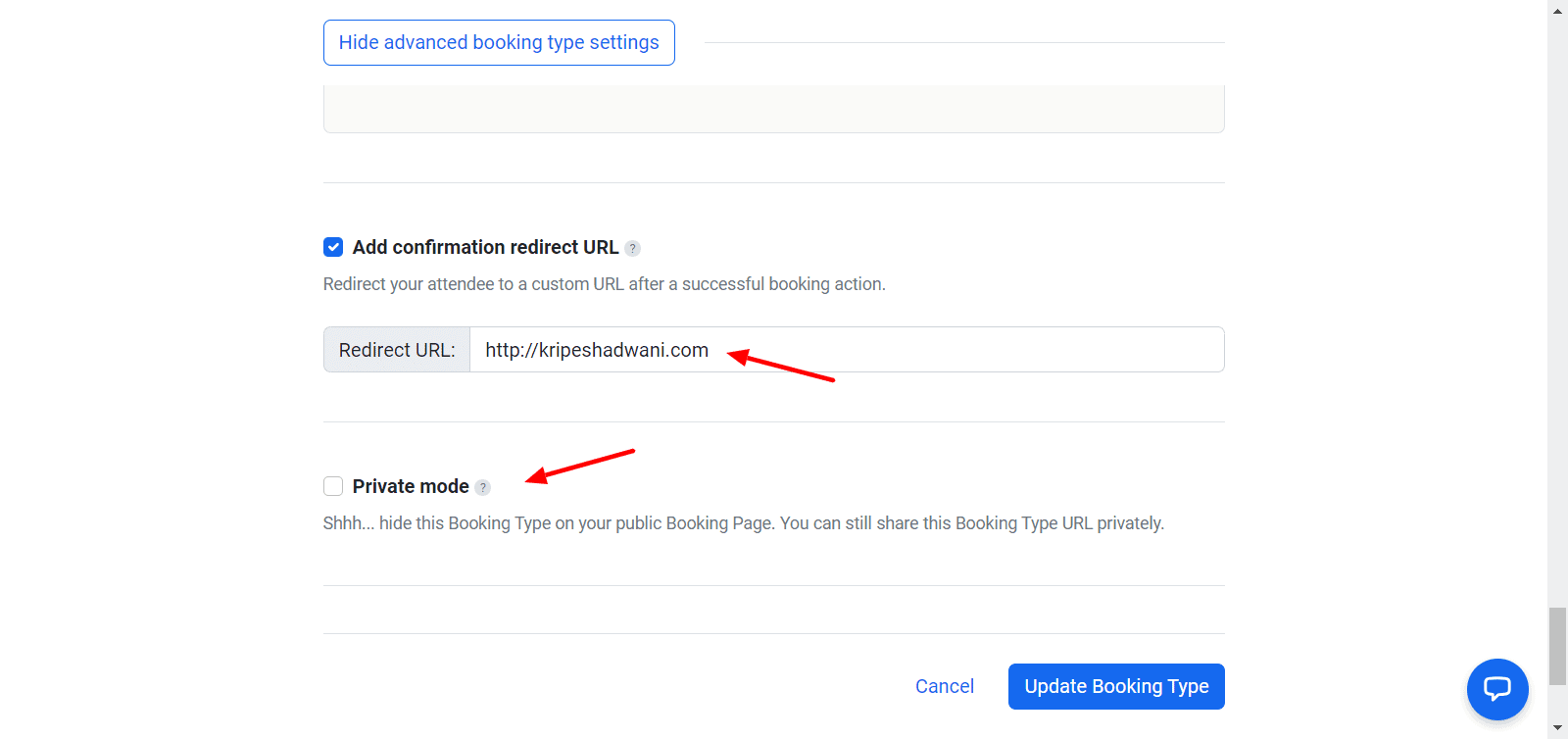The image size is (1568, 739).
Task: Click the red arrow pointing at Private mode
Action: [580, 466]
